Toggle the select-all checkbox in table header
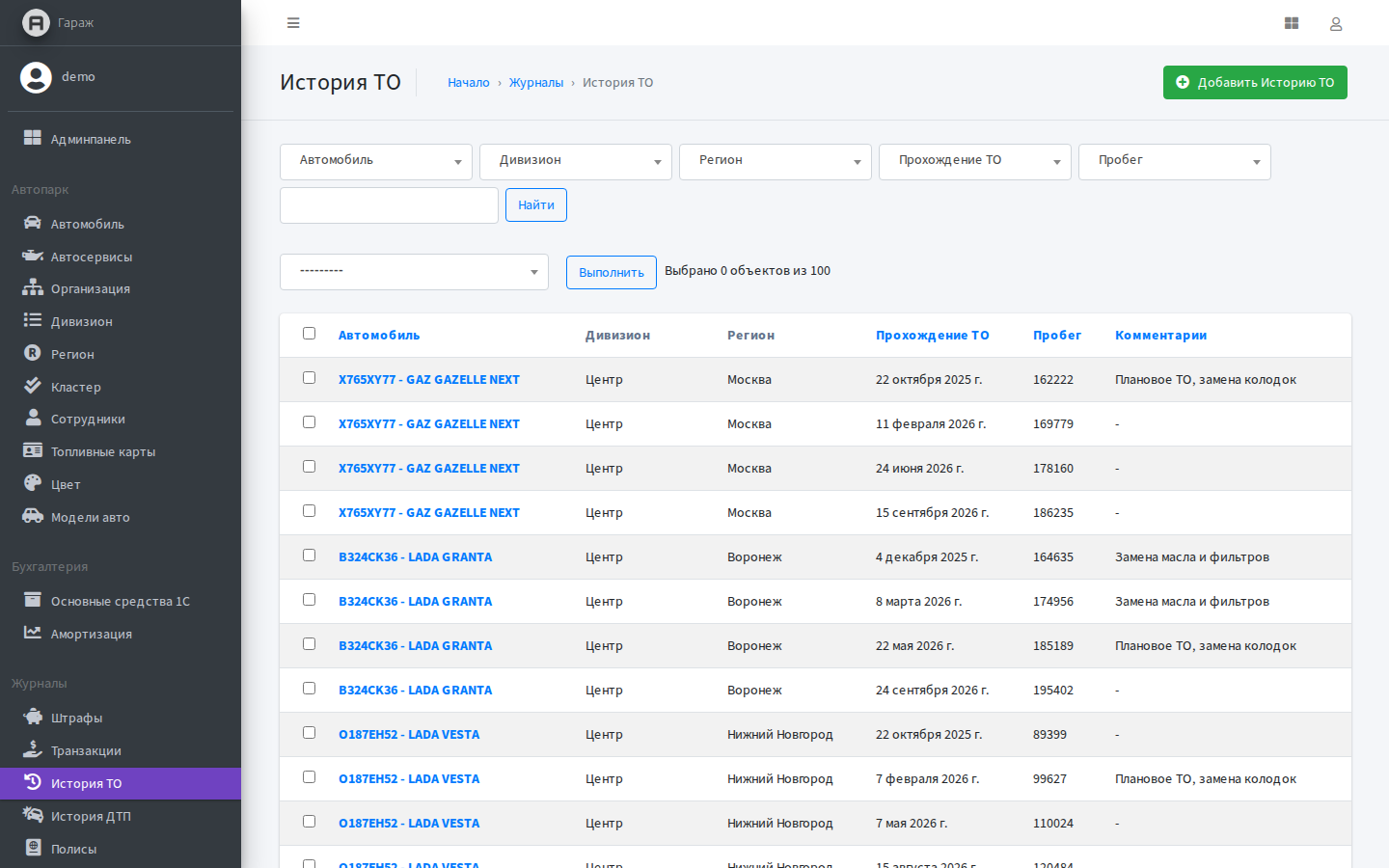The height and width of the screenshot is (868, 1389). coord(309,334)
